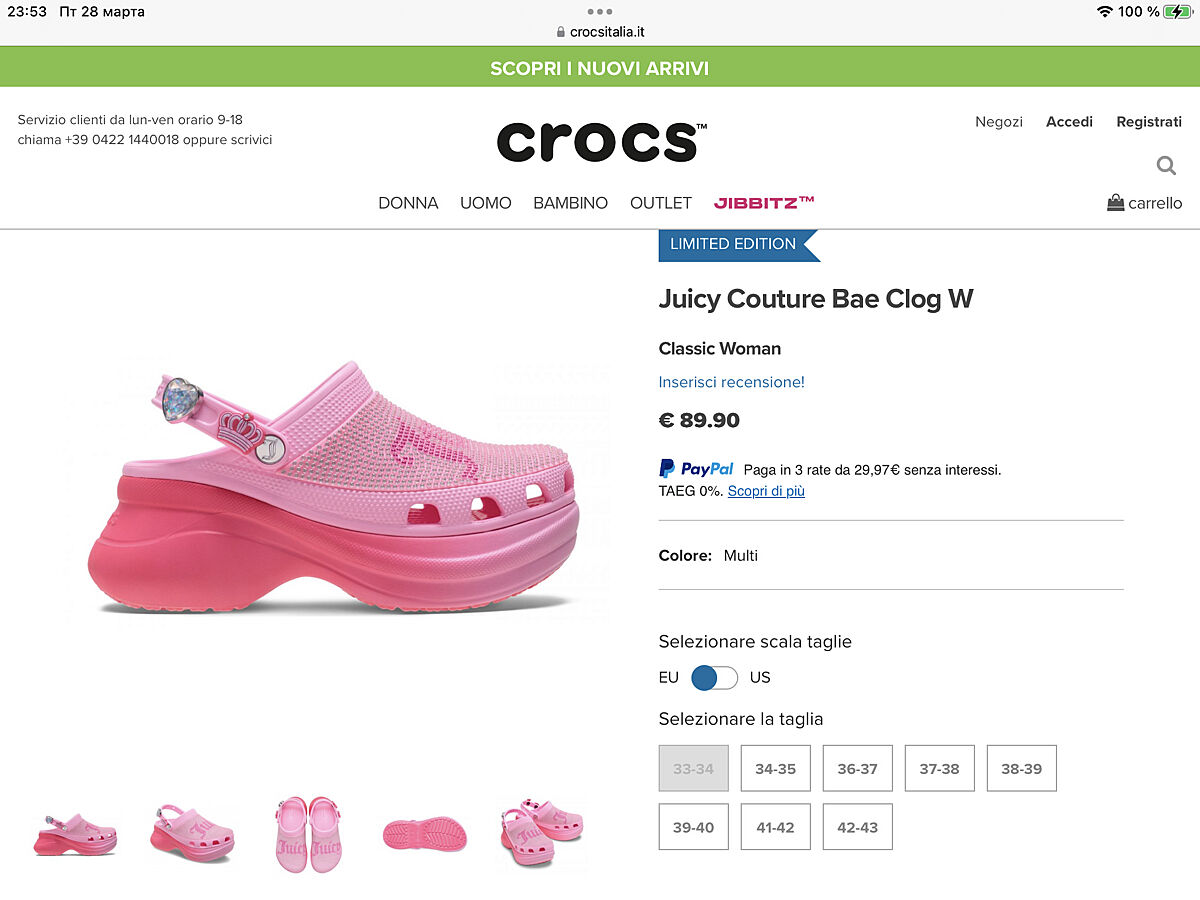Toggle the EU/US size scale switch
1200x900 pixels.
pos(714,677)
